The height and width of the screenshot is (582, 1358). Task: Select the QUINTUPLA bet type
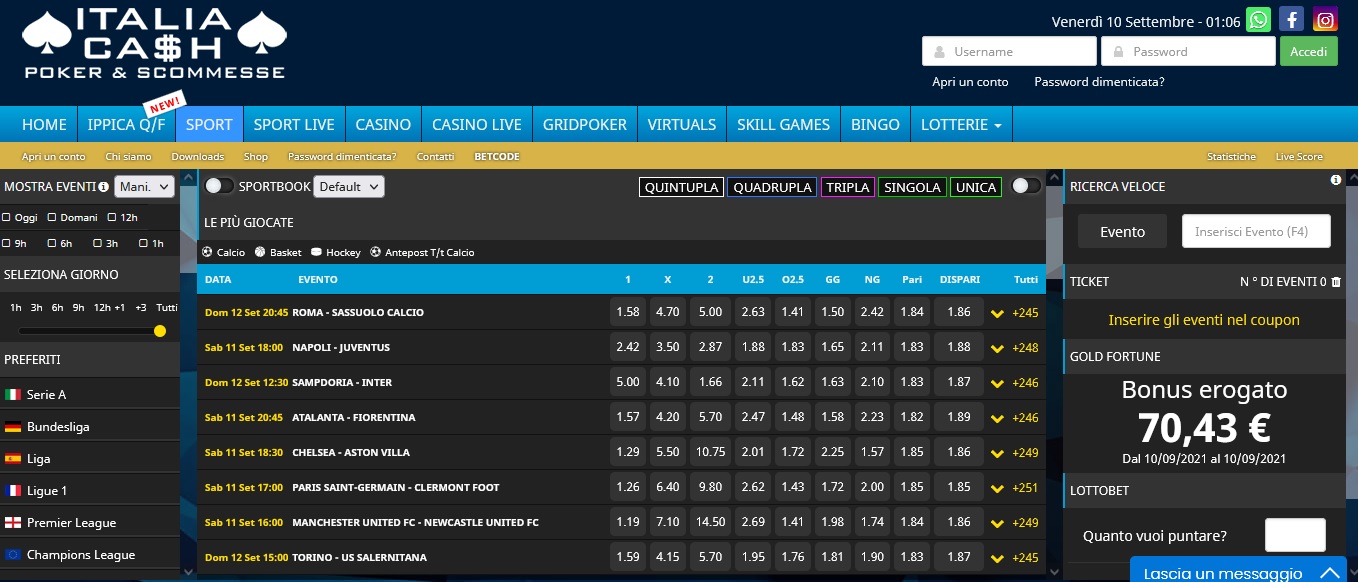tap(681, 187)
